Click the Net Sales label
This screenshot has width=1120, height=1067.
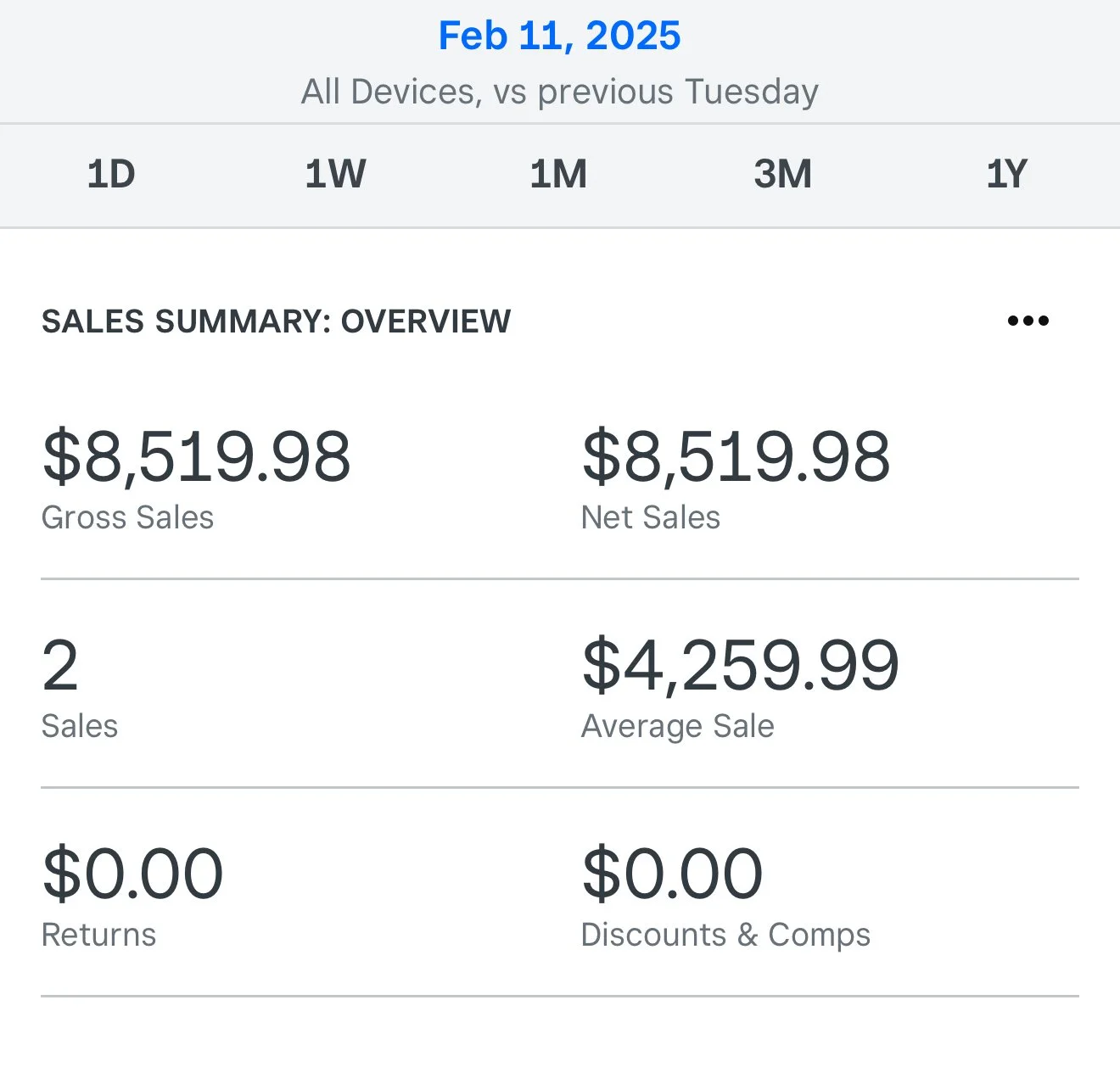650,517
